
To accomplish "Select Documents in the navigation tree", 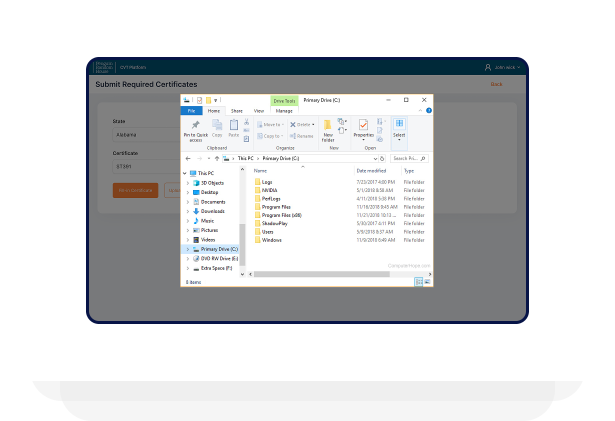I will (213, 202).
